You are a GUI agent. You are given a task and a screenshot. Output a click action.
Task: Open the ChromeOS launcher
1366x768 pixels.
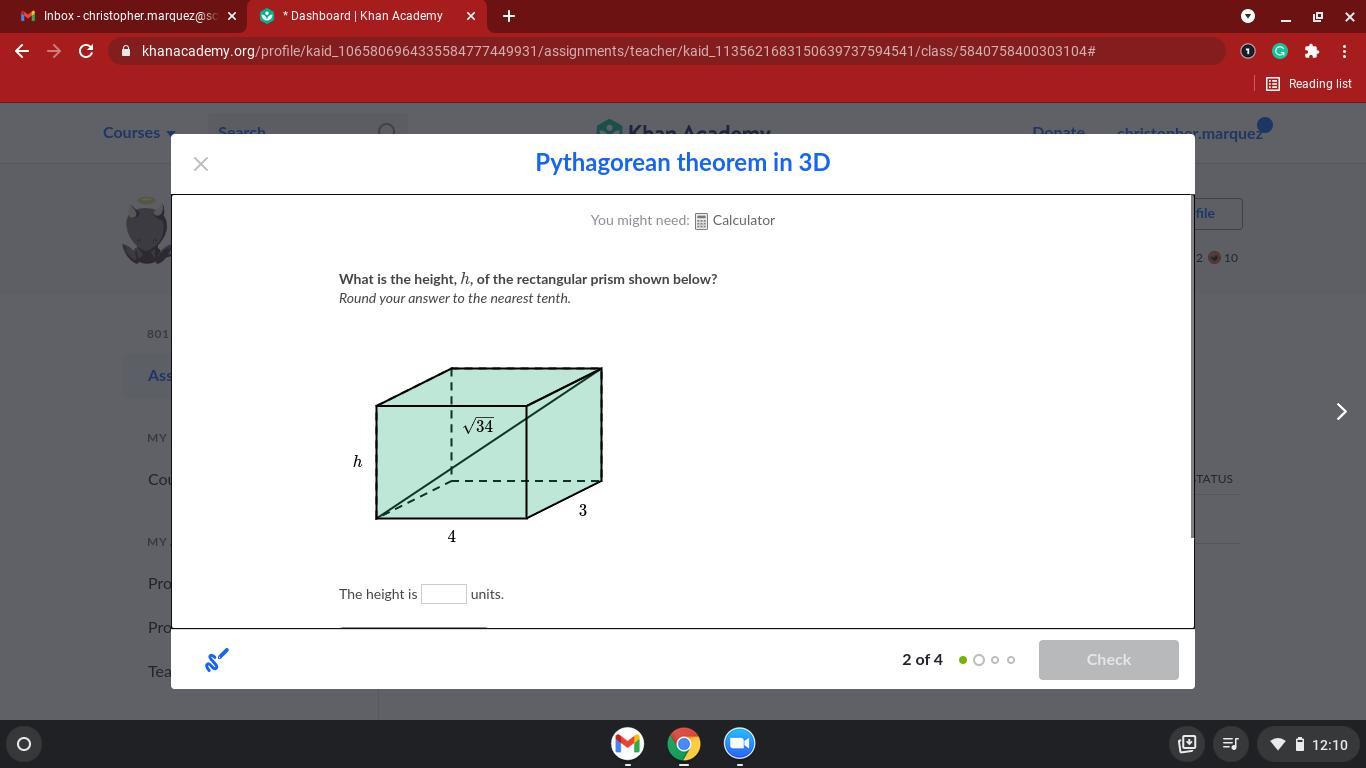pos(24,744)
